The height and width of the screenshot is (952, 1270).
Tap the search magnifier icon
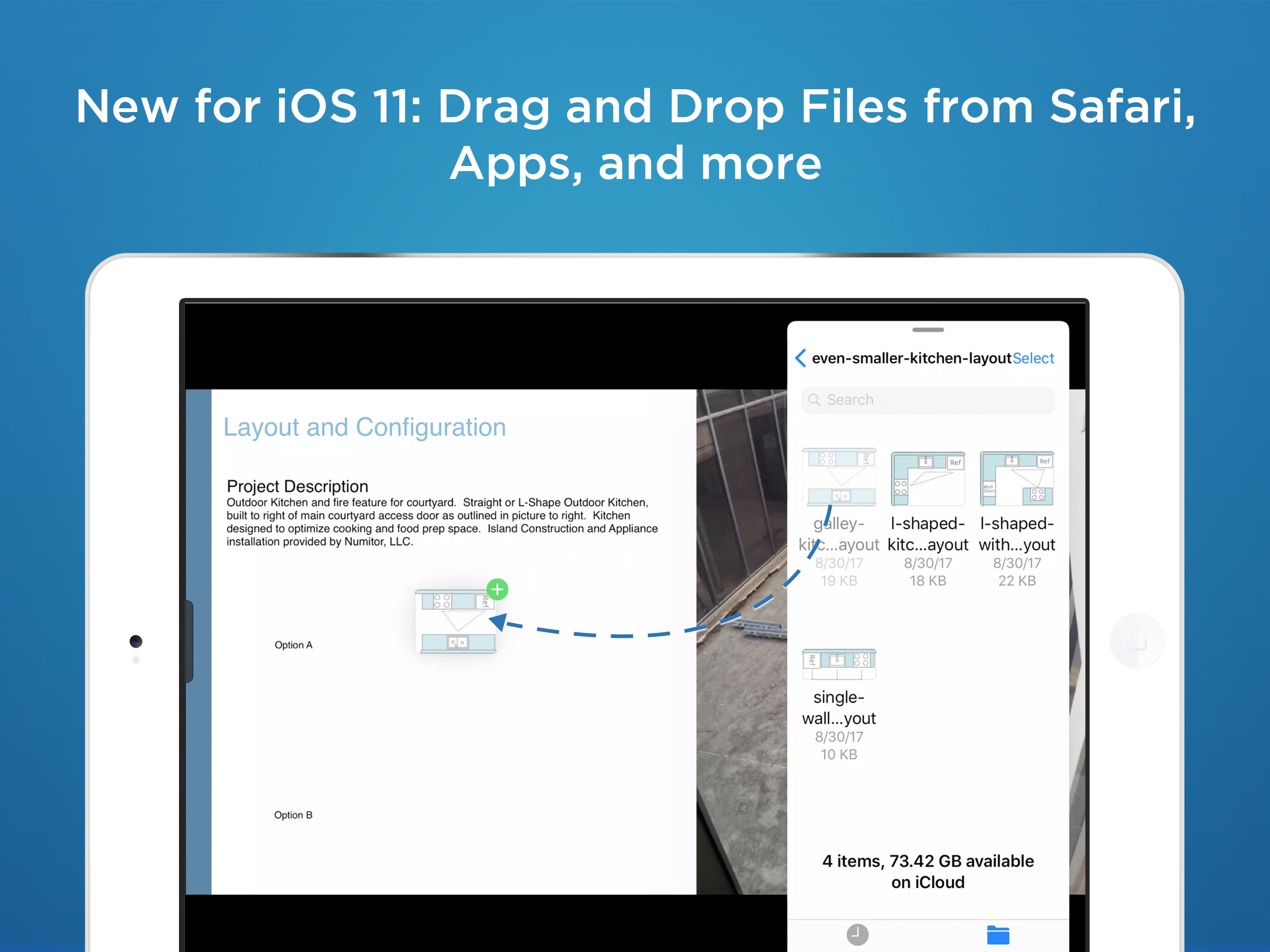814,400
